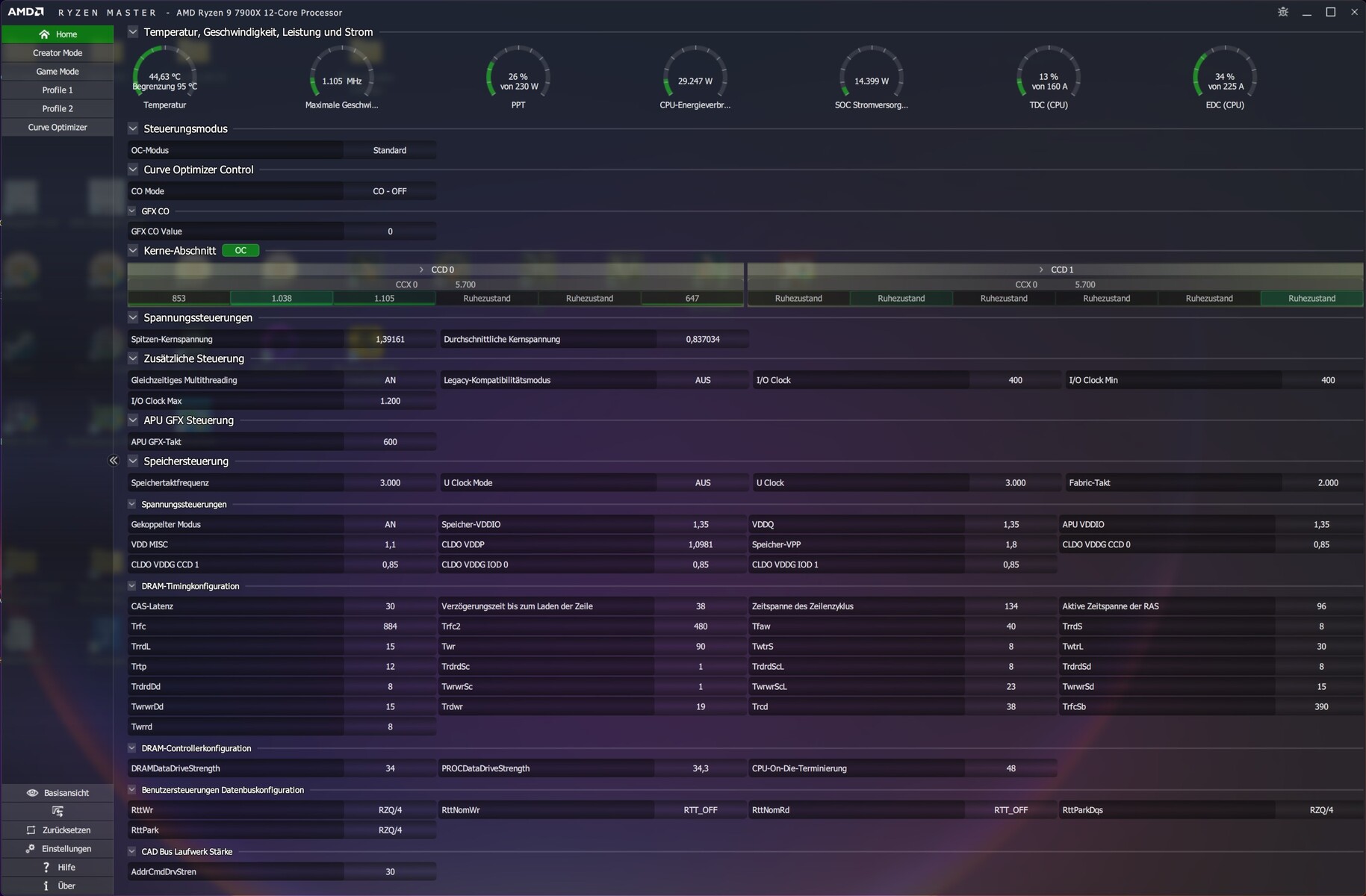
Task: Select core showing 1.038 in CCD 0
Action: coord(282,299)
